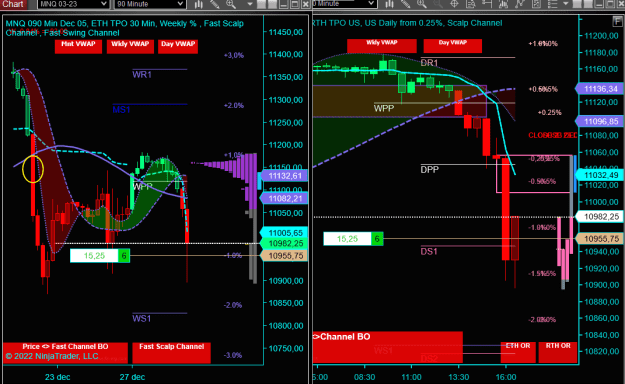Screen dimensions: 625x384
Task: Click the DS1 pivot label
Action: pyautogui.click(x=429, y=251)
